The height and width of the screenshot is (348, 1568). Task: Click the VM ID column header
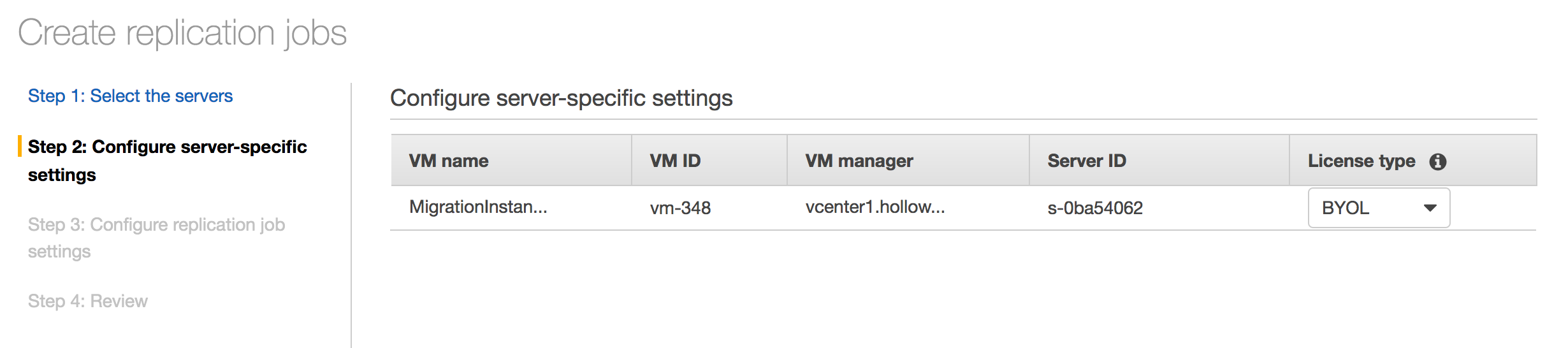pyautogui.click(x=675, y=161)
